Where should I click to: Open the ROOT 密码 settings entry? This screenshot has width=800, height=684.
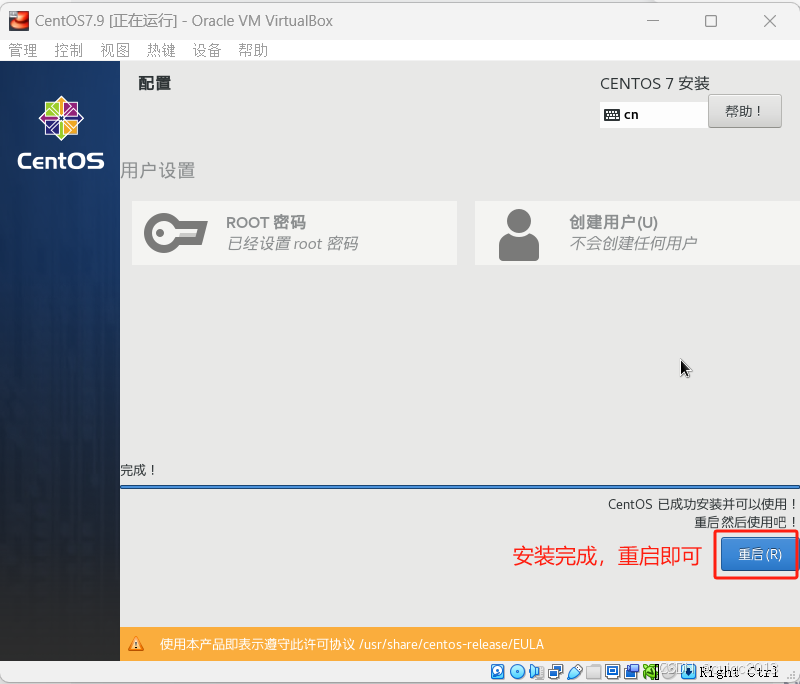(294, 233)
